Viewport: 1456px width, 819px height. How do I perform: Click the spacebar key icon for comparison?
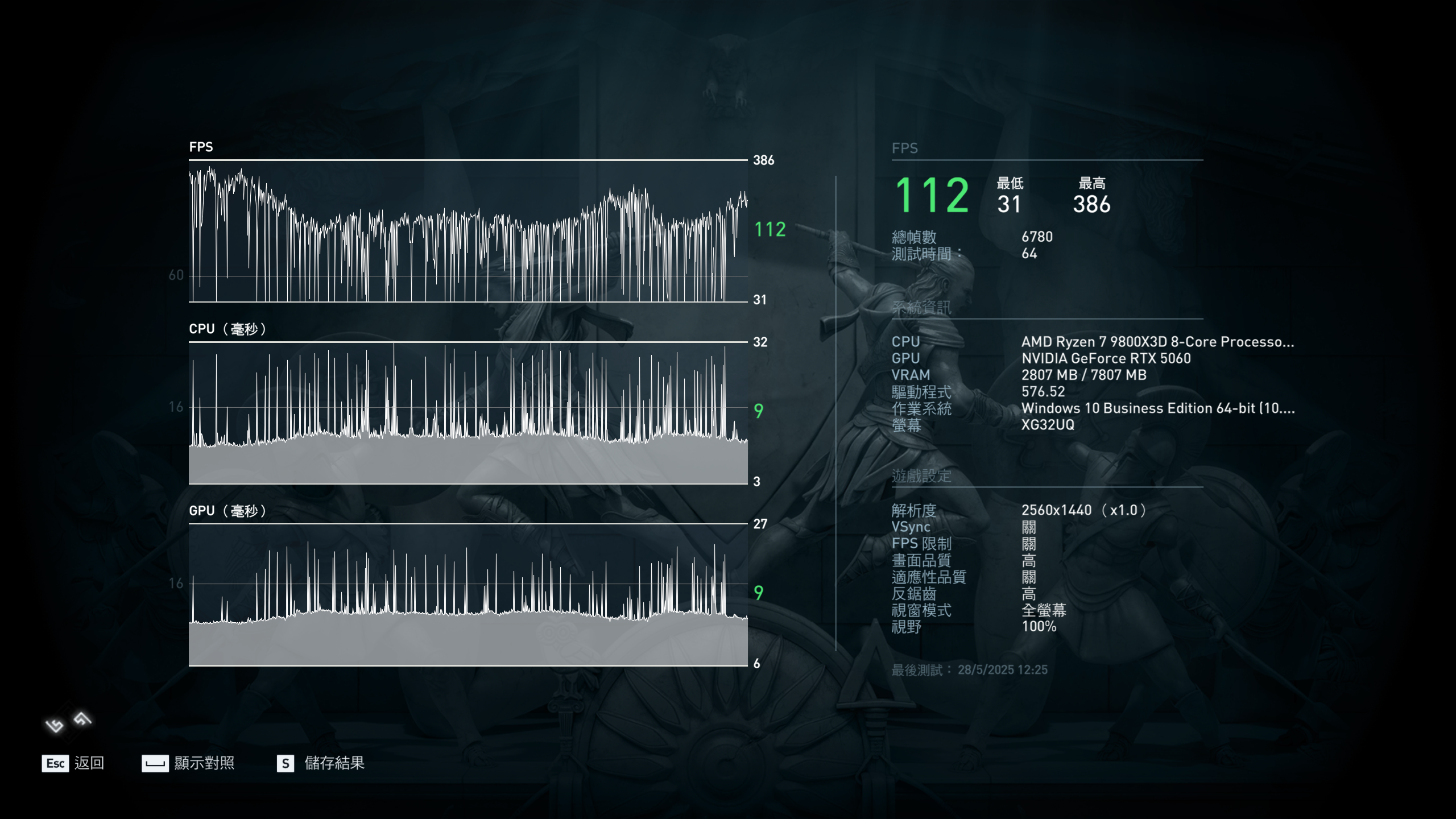point(155,763)
